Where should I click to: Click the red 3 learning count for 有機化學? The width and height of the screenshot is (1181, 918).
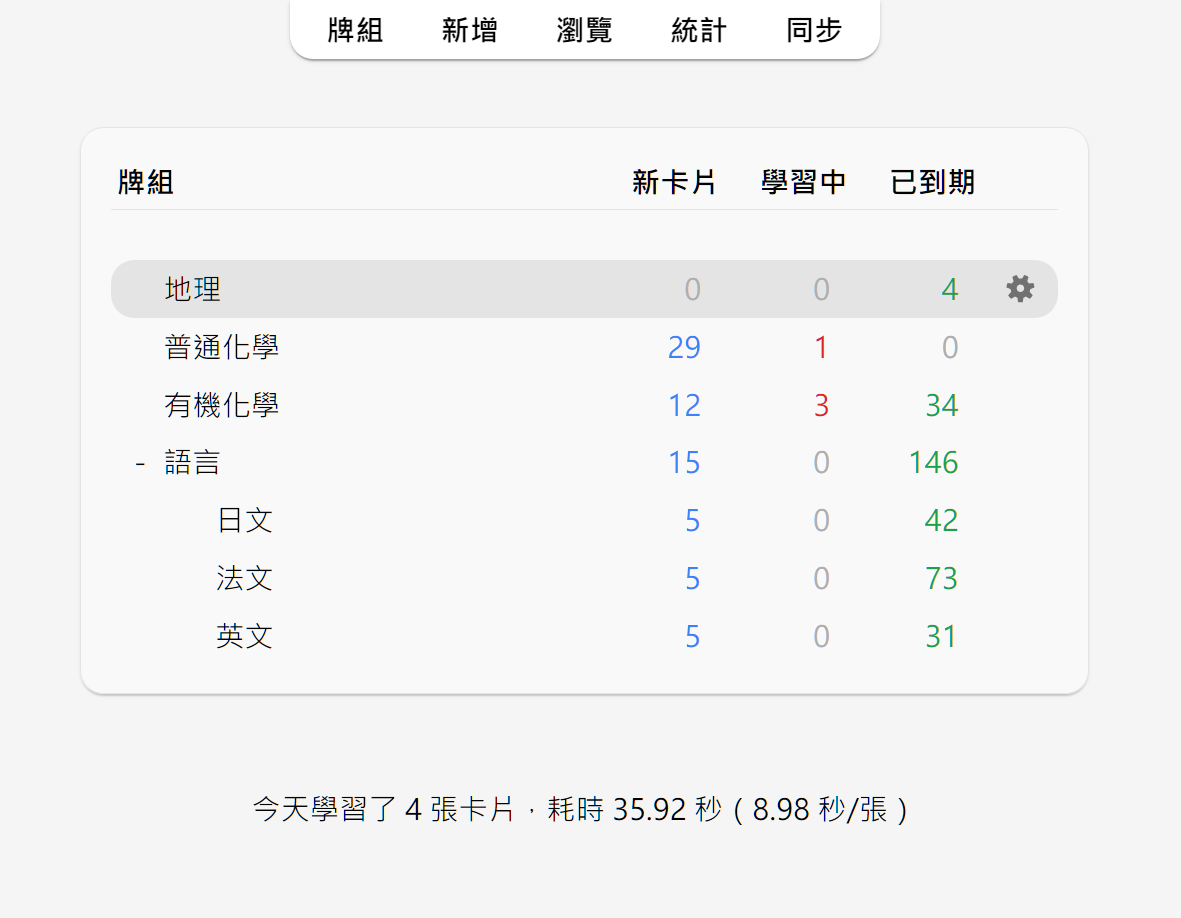tap(822, 405)
